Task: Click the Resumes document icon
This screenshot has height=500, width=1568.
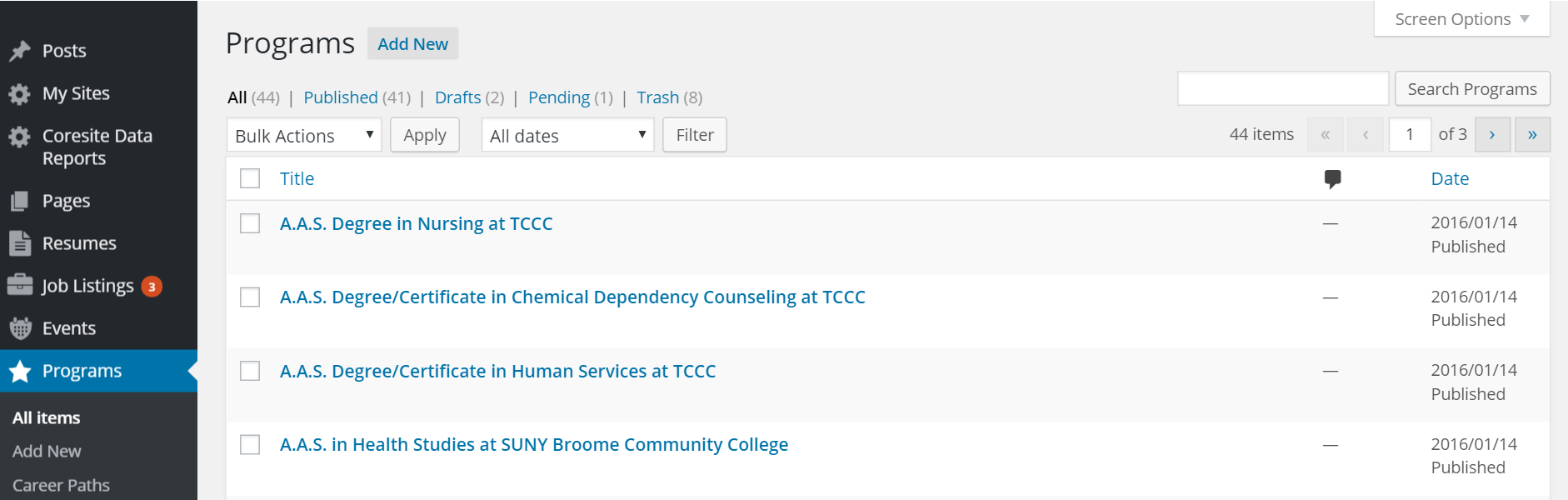Action: pos(20,244)
